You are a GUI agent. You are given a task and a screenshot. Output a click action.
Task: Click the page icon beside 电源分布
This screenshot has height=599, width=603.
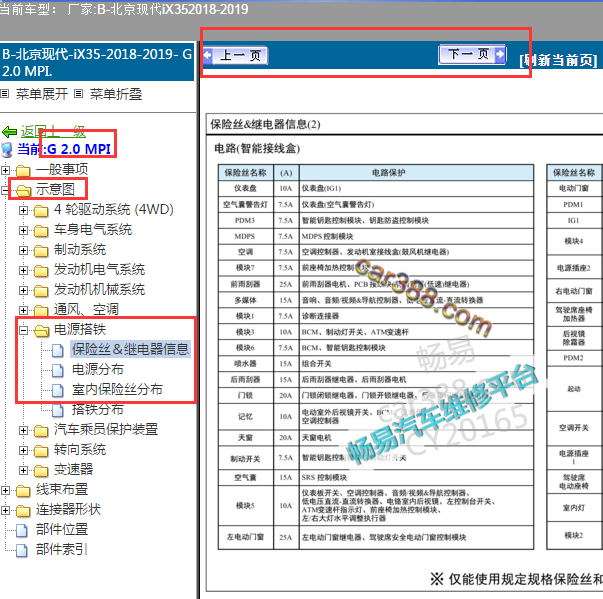[x=58, y=370]
